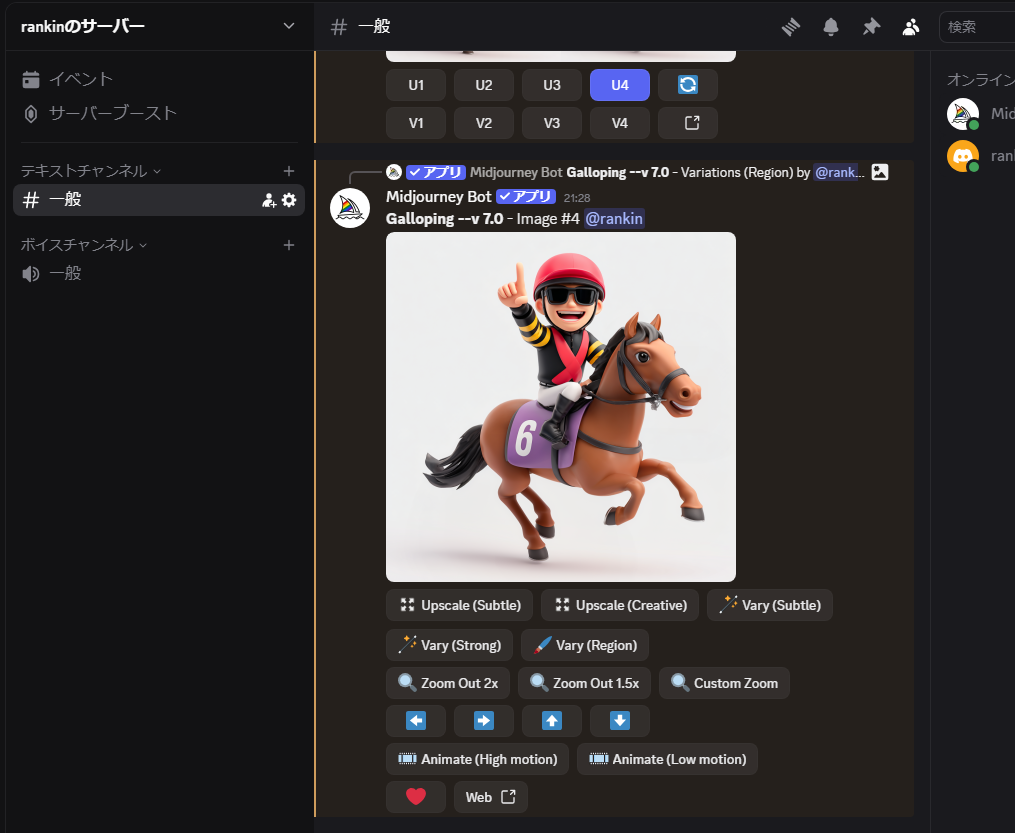This screenshot has height=833, width=1015.
Task: Open the threads icon in channel header
Action: (791, 27)
